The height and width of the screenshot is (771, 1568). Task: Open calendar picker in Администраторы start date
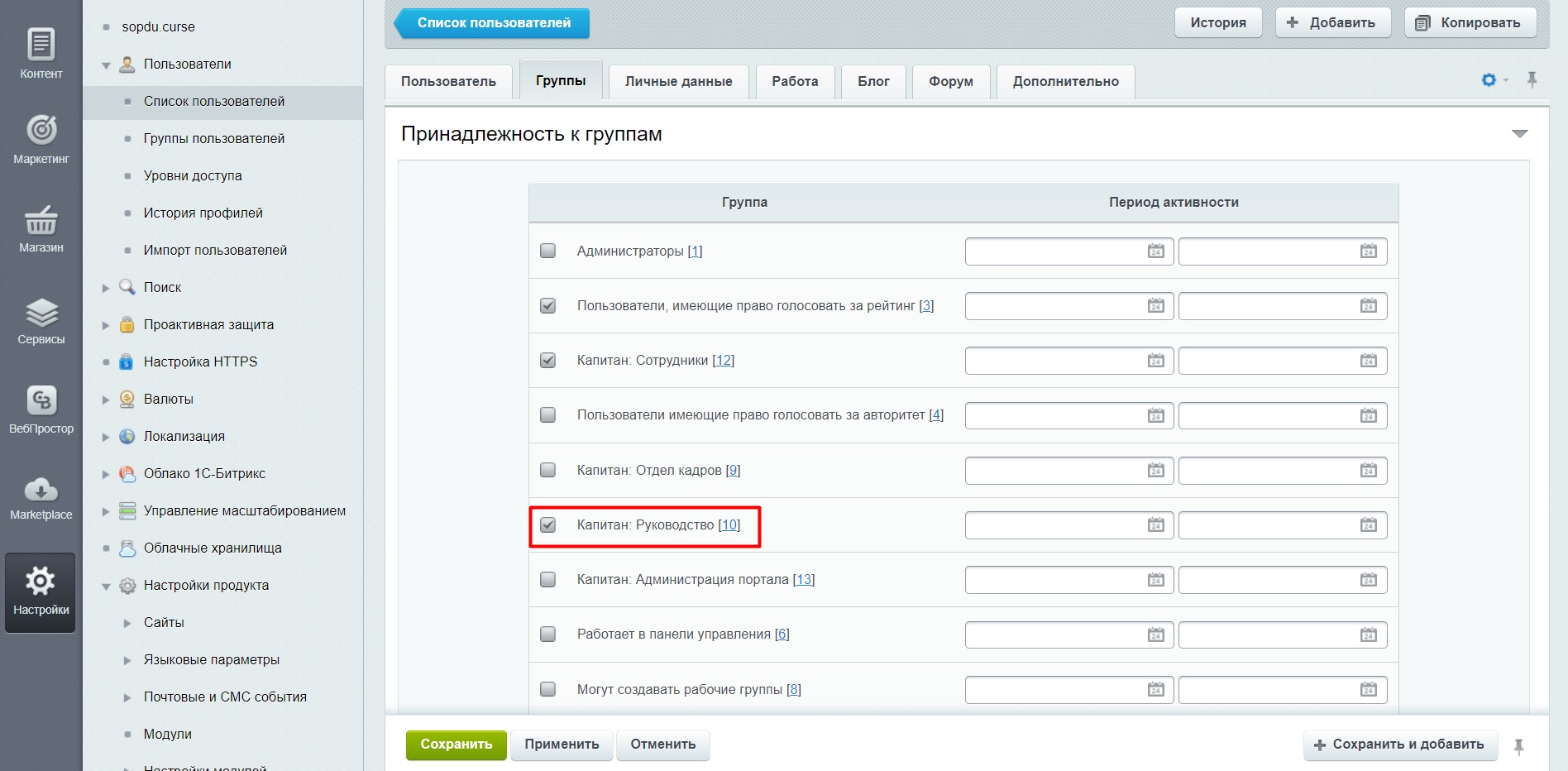point(1155,251)
